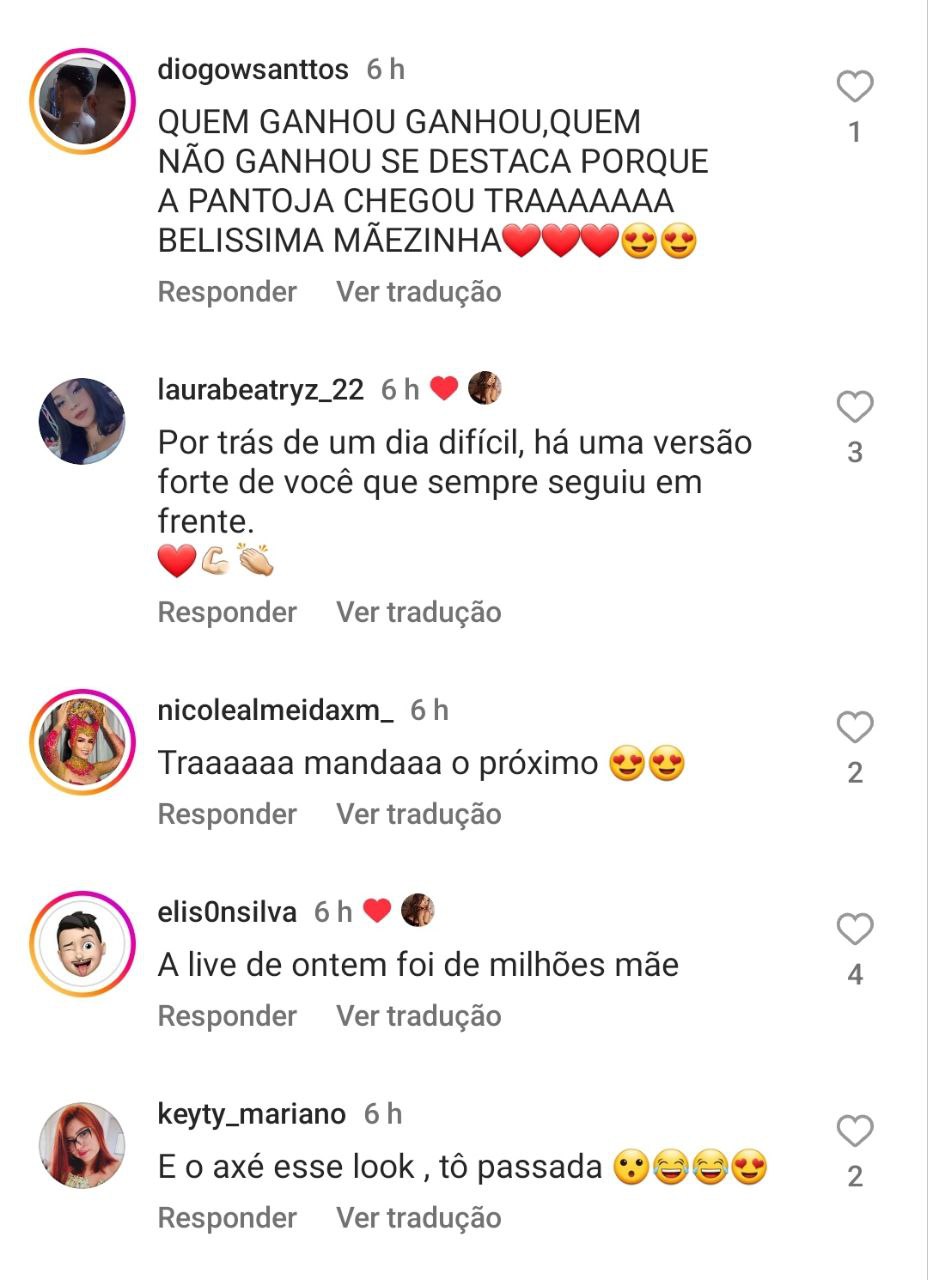
Task: Like elis0nsilva's comment about the live
Action: click(x=854, y=929)
